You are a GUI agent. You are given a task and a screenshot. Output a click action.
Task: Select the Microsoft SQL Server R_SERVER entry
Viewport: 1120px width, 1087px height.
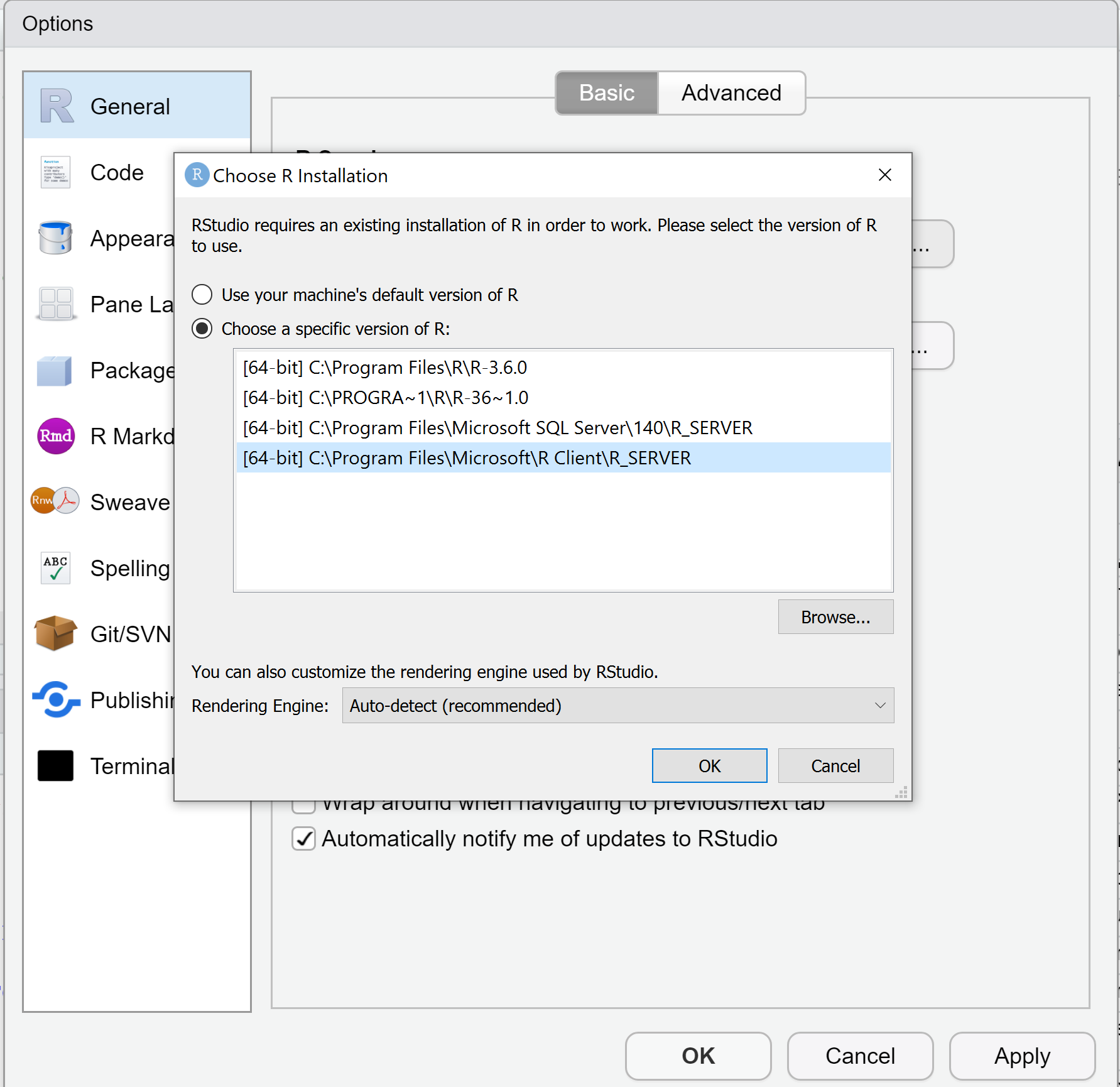tap(497, 427)
